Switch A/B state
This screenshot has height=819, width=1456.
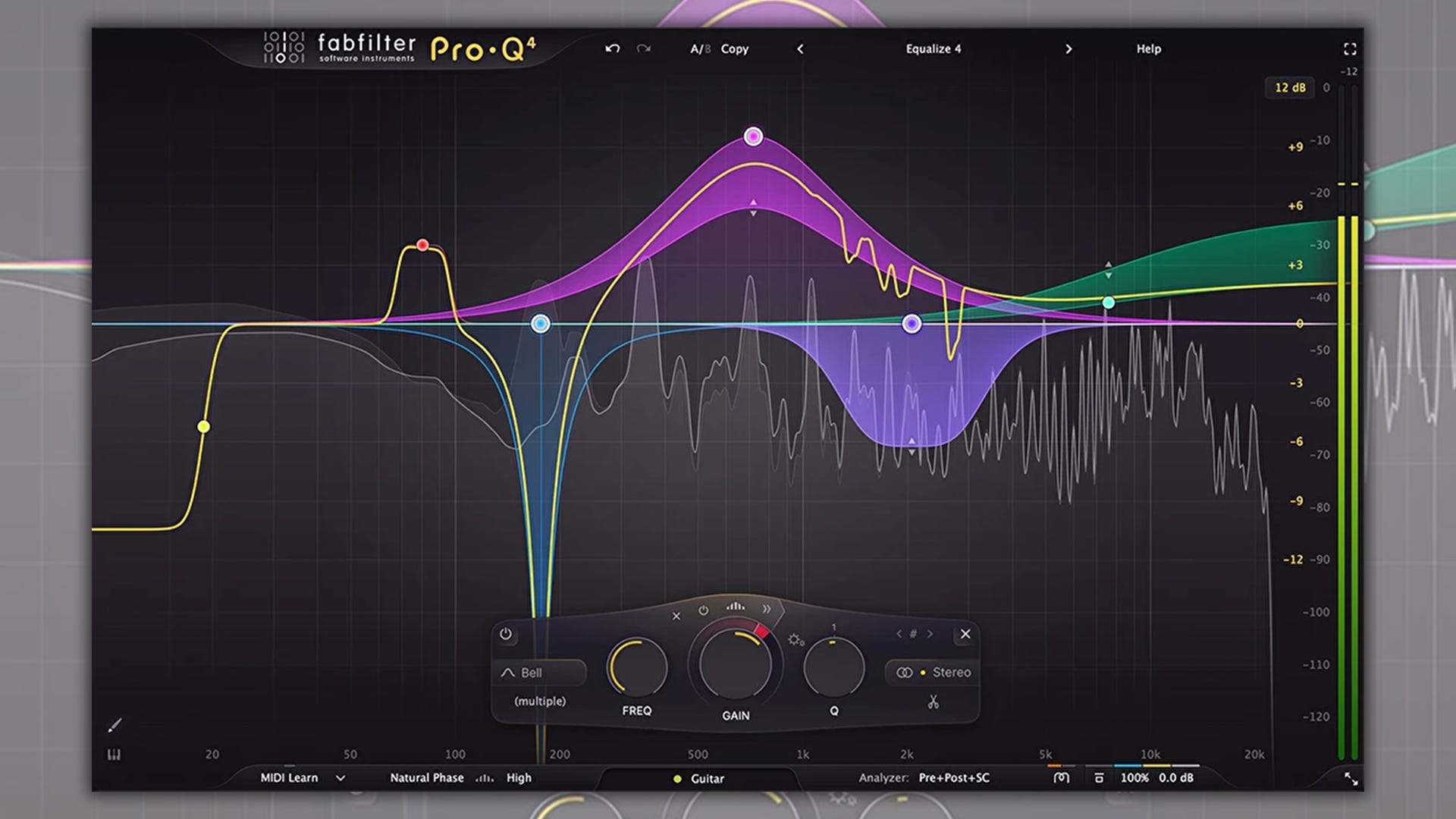(699, 49)
